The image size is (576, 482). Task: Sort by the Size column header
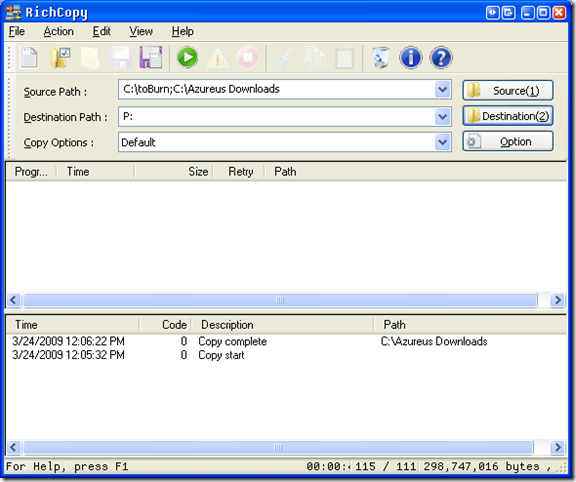coord(174,172)
